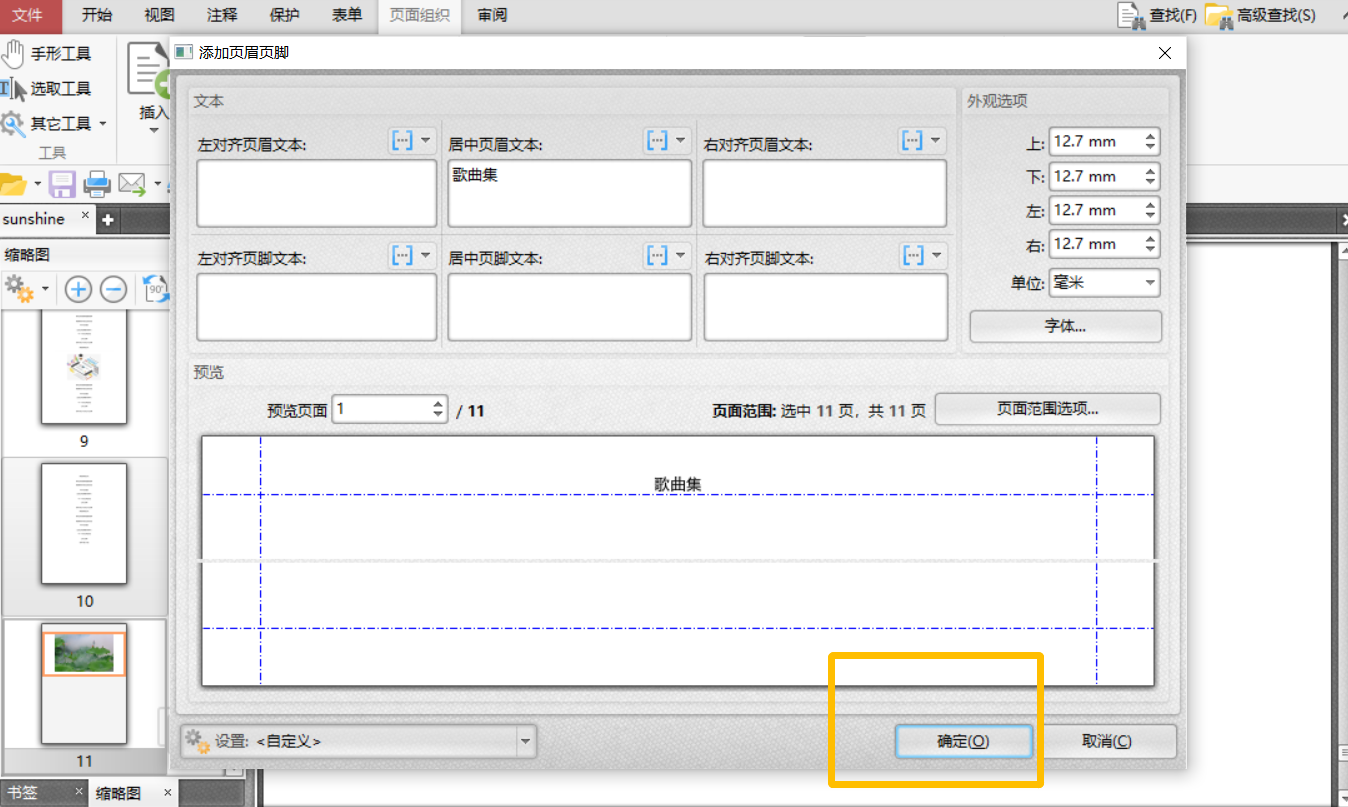
Task: Click the 缩略图 panel title
Action: pos(27,254)
